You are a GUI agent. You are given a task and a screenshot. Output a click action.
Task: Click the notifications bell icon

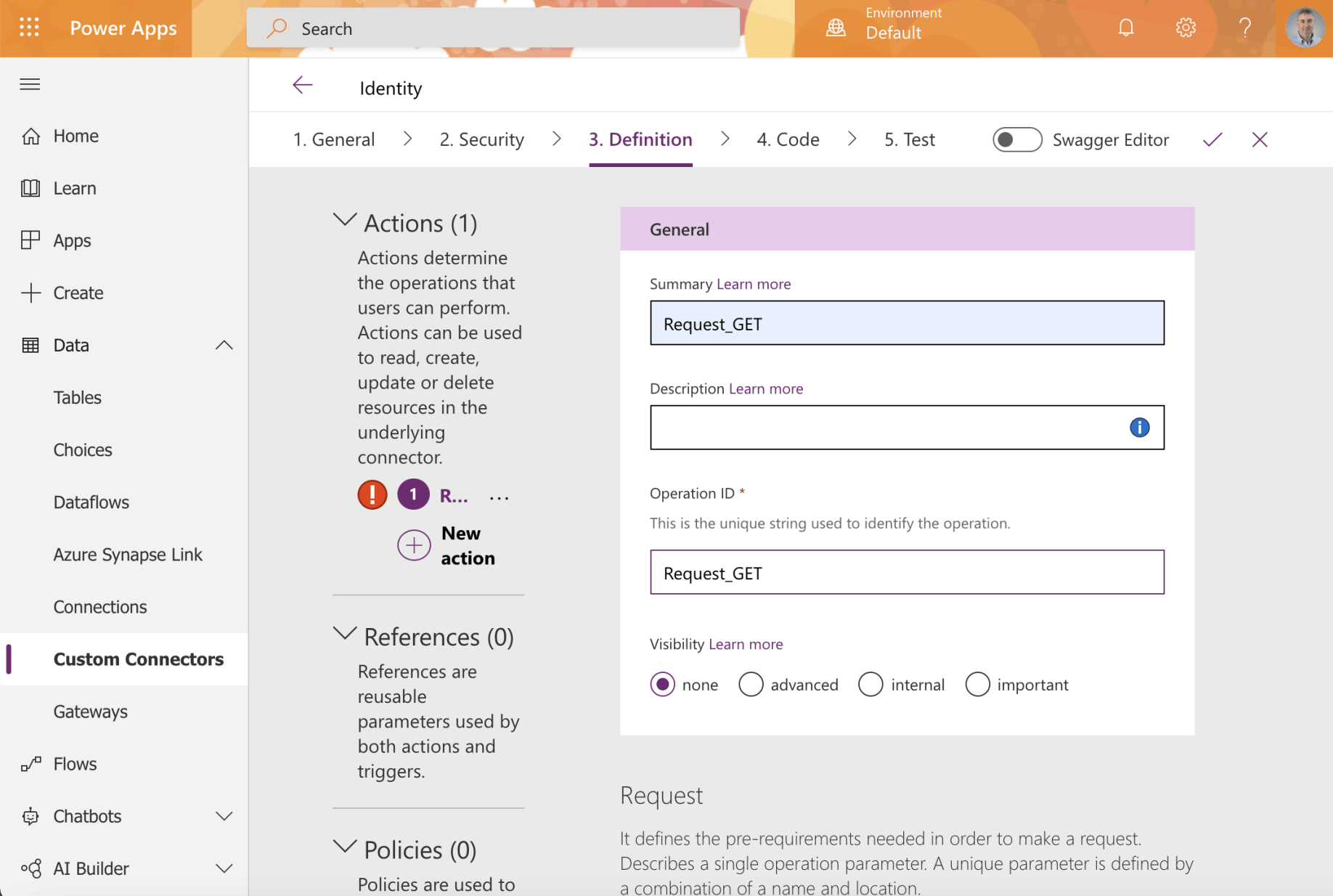coord(1125,28)
